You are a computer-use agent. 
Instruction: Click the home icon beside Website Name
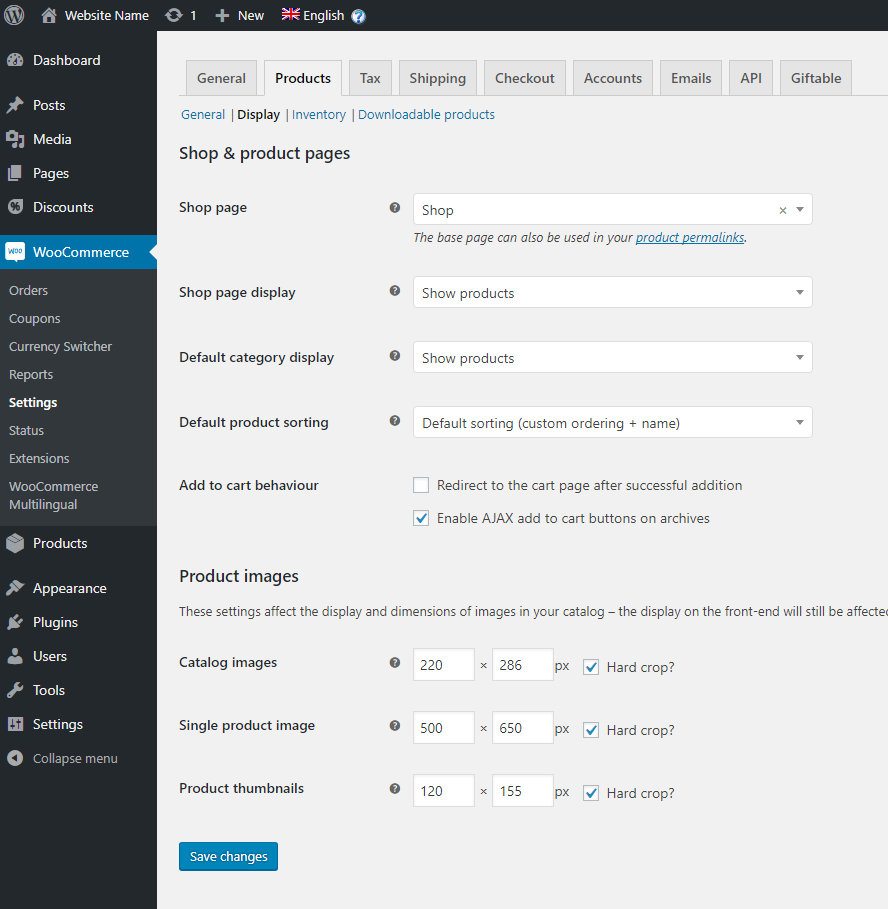click(49, 15)
